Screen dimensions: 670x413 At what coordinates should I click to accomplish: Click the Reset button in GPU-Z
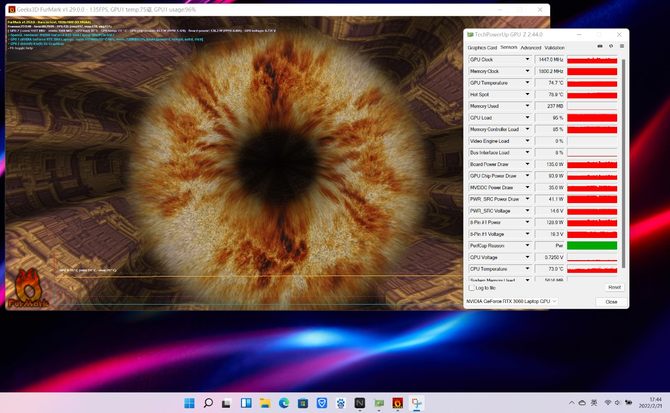click(613, 287)
